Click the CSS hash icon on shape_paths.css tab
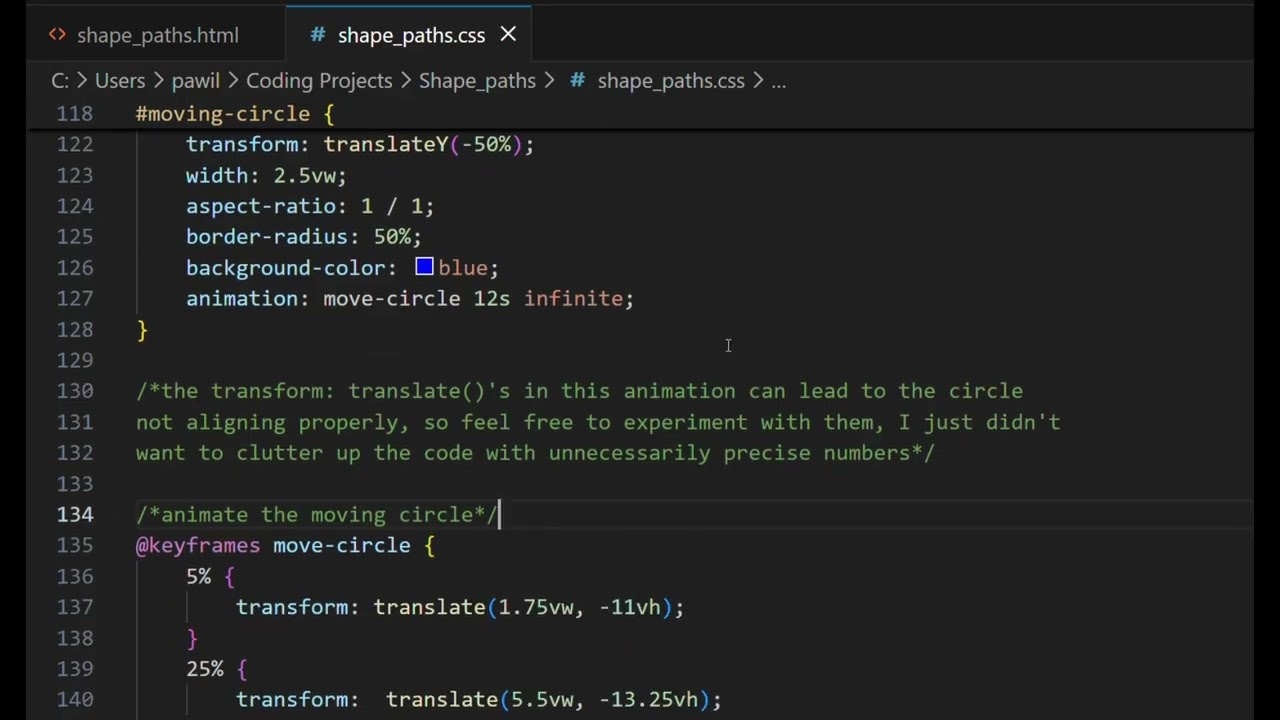This screenshot has height=720, width=1280. click(318, 35)
